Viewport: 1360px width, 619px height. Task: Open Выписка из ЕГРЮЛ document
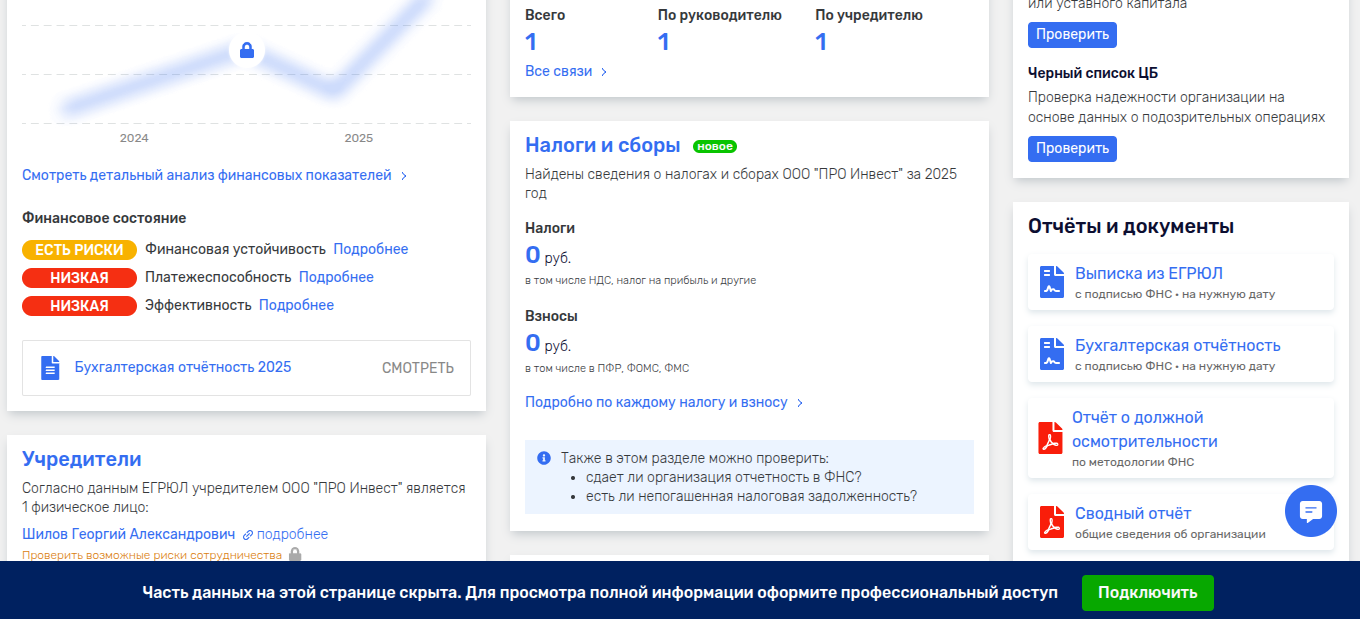click(x=1149, y=273)
